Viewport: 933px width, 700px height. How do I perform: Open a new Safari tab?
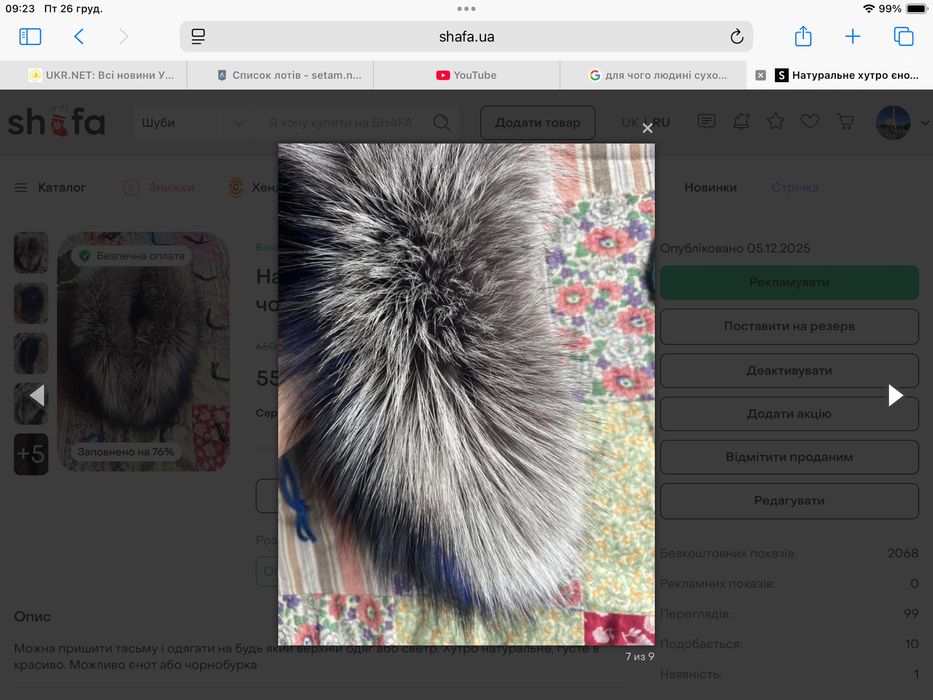point(853,37)
